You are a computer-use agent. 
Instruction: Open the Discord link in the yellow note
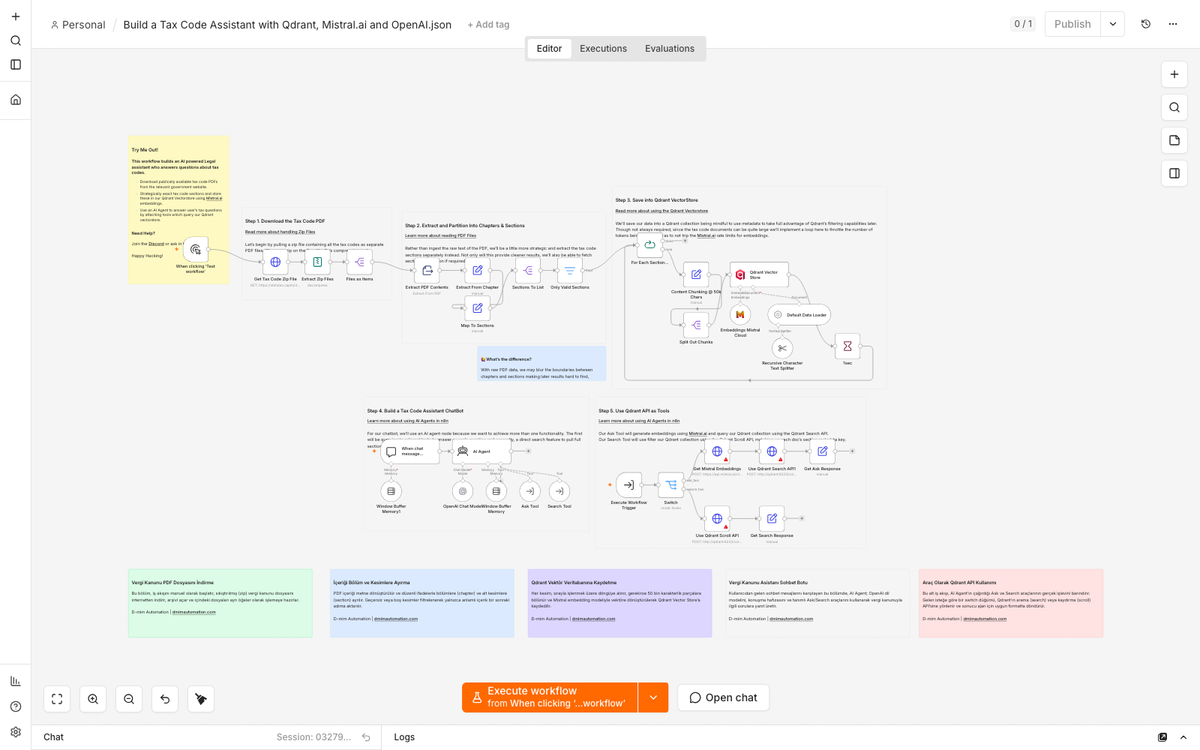[156, 243]
